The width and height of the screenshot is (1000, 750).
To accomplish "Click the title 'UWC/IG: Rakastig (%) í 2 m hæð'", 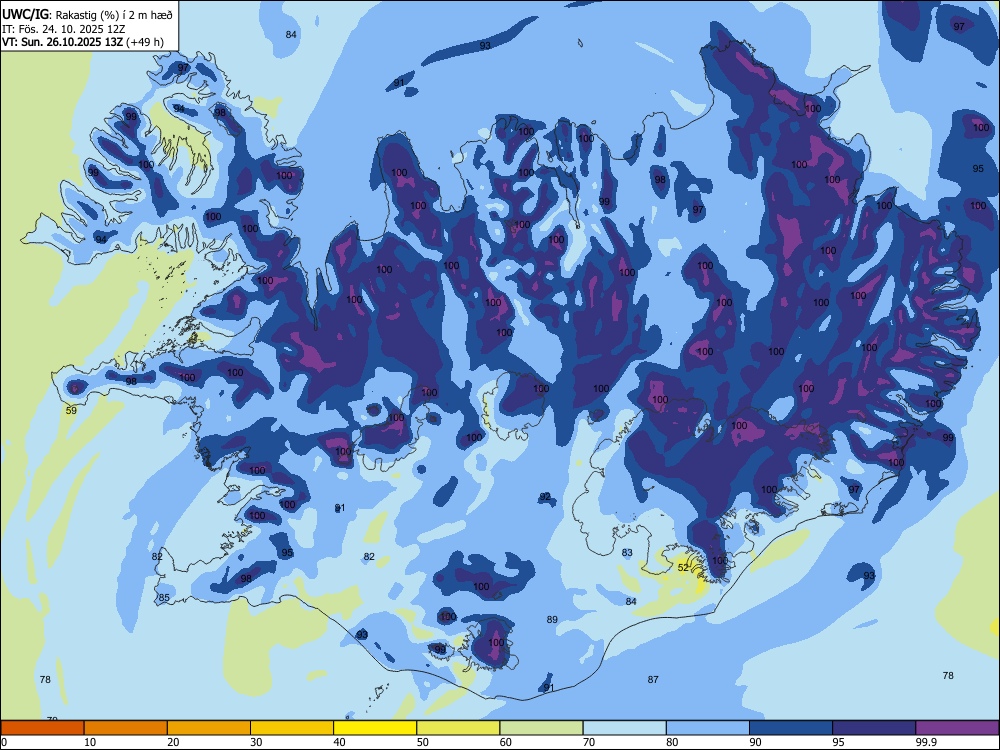I will [87, 14].
